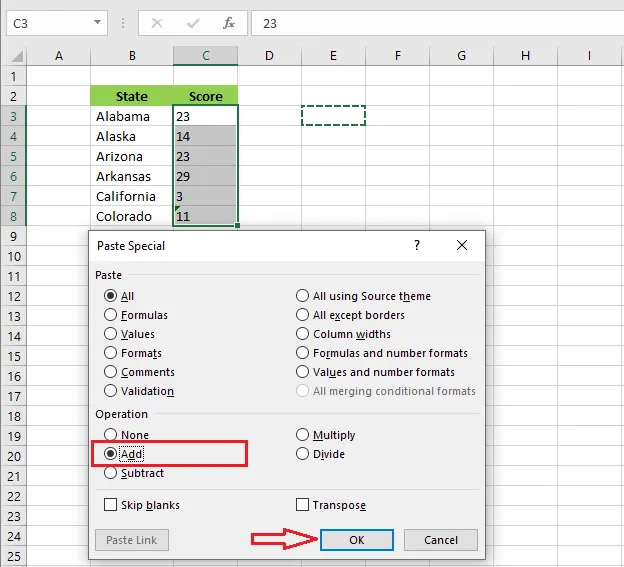The width and height of the screenshot is (624, 567).
Task: Close the Paste Special dialog
Action: click(462, 245)
